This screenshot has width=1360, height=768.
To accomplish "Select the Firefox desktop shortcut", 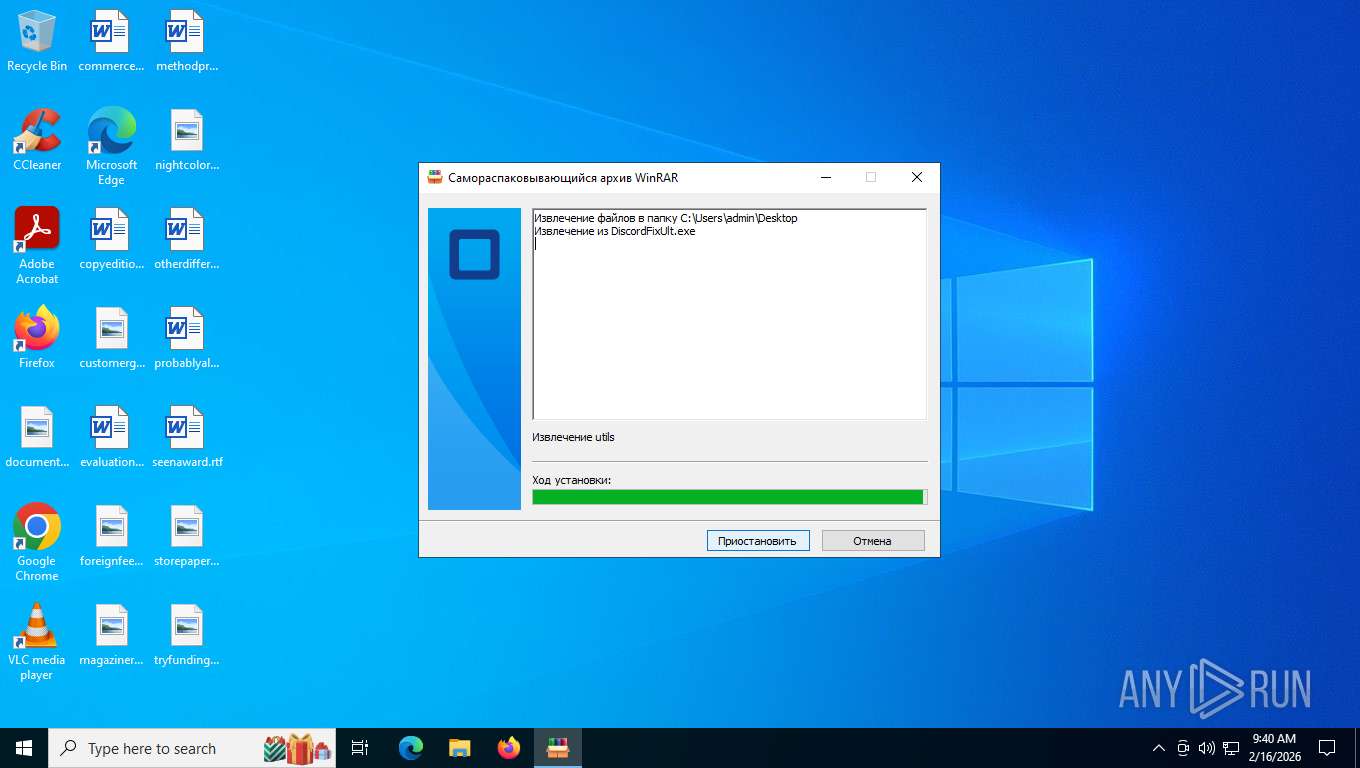I will coord(37,338).
